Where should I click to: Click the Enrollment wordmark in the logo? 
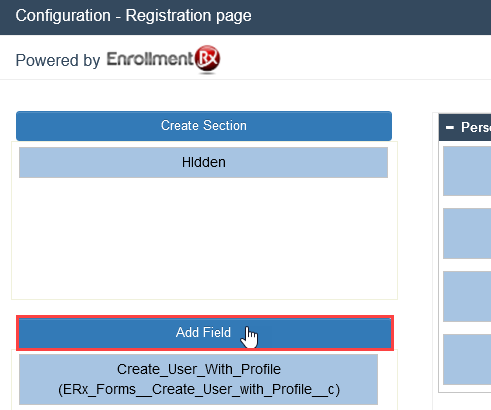(x=150, y=59)
